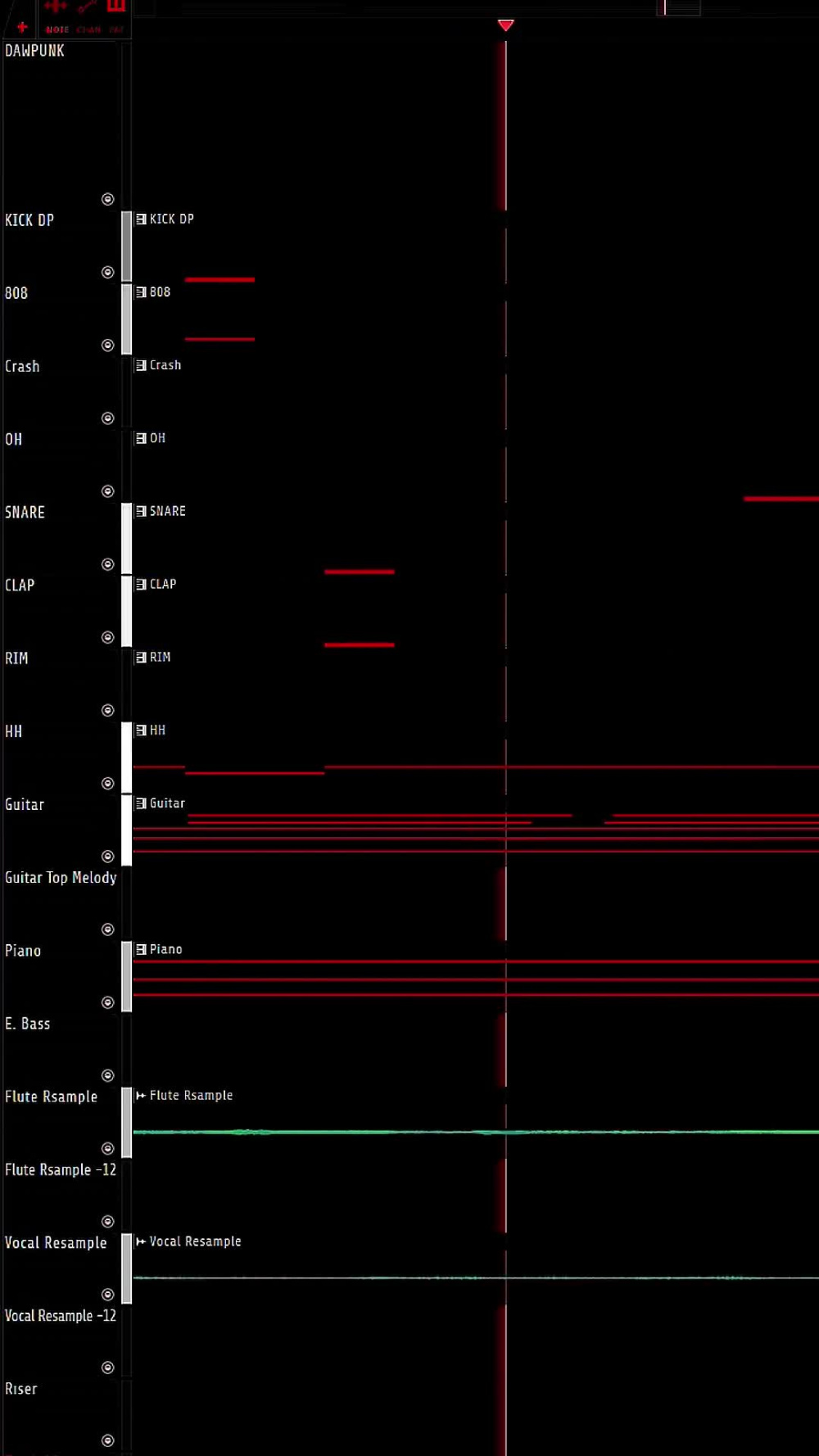Toggle mute circle on E. Bass track

coord(107,1075)
